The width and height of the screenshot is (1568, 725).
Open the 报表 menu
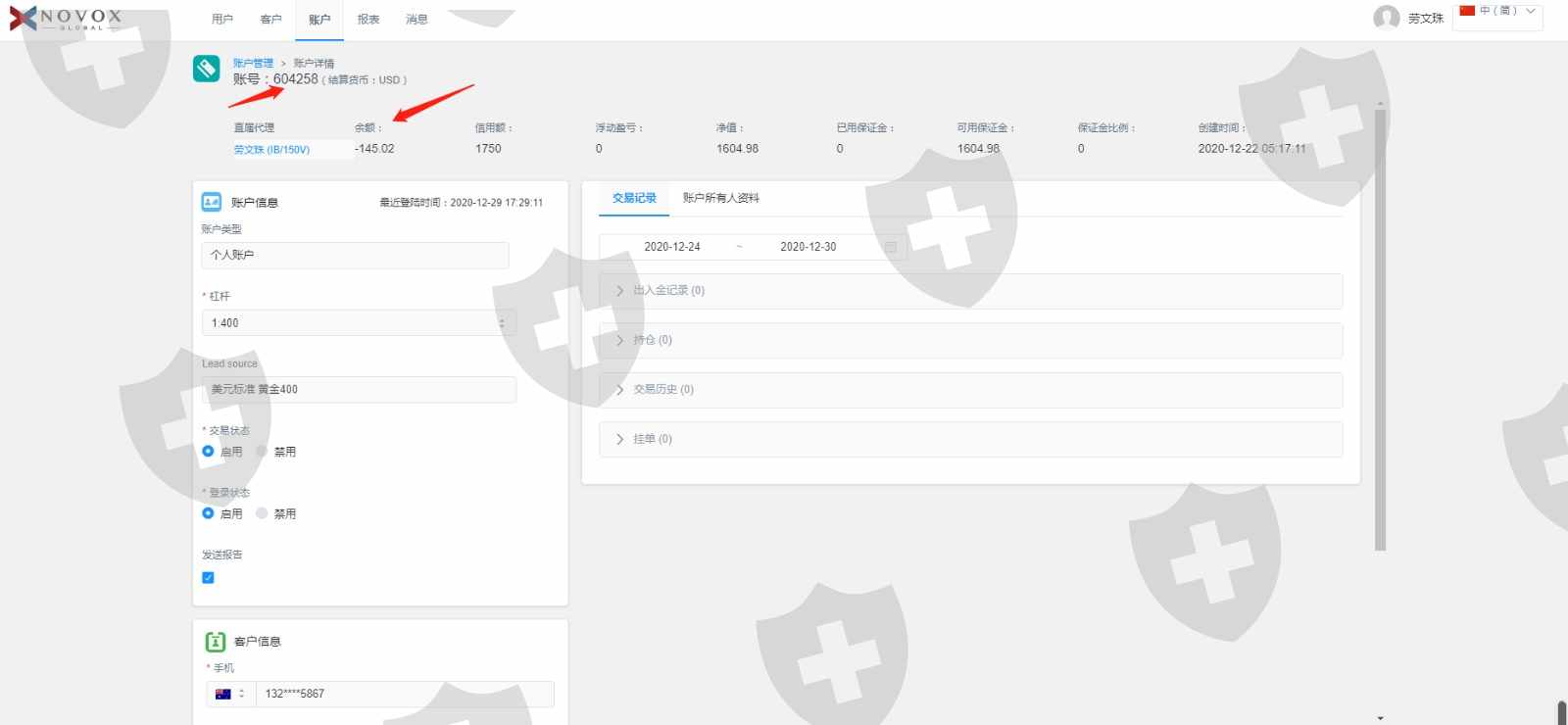click(x=367, y=20)
